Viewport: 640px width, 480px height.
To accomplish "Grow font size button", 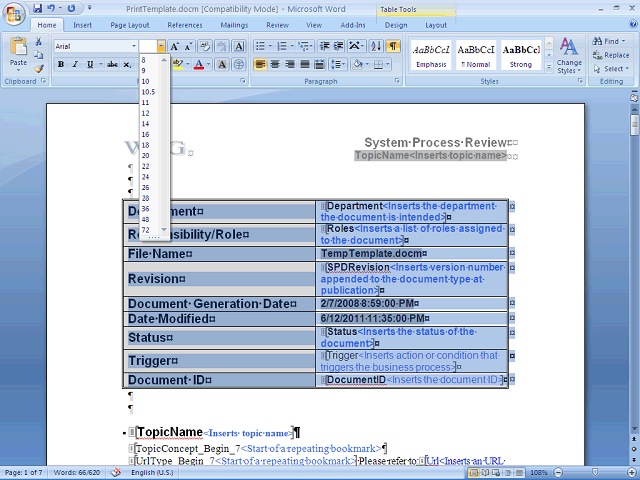I will [174, 46].
